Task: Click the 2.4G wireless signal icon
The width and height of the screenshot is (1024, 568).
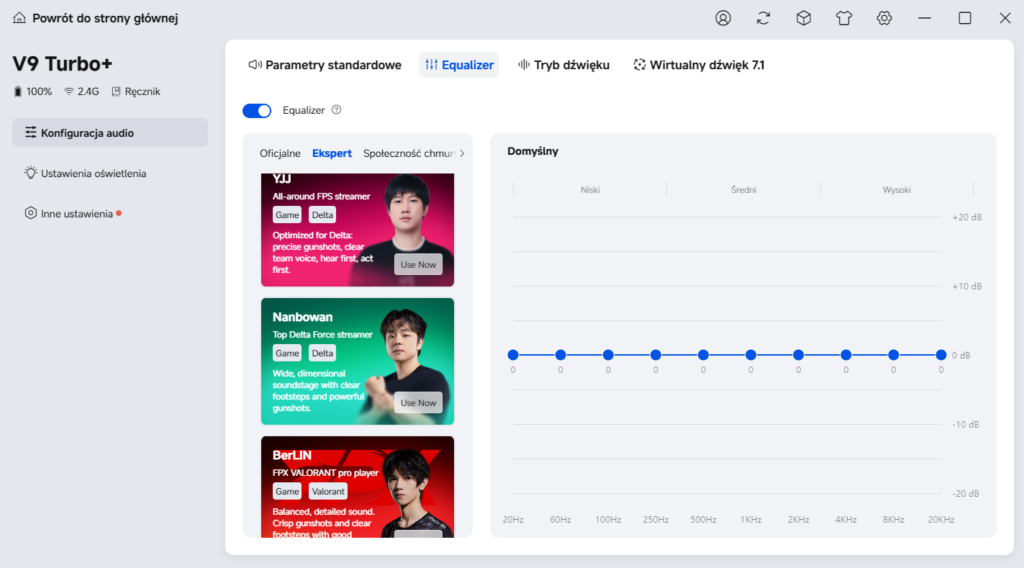Action: (x=69, y=91)
